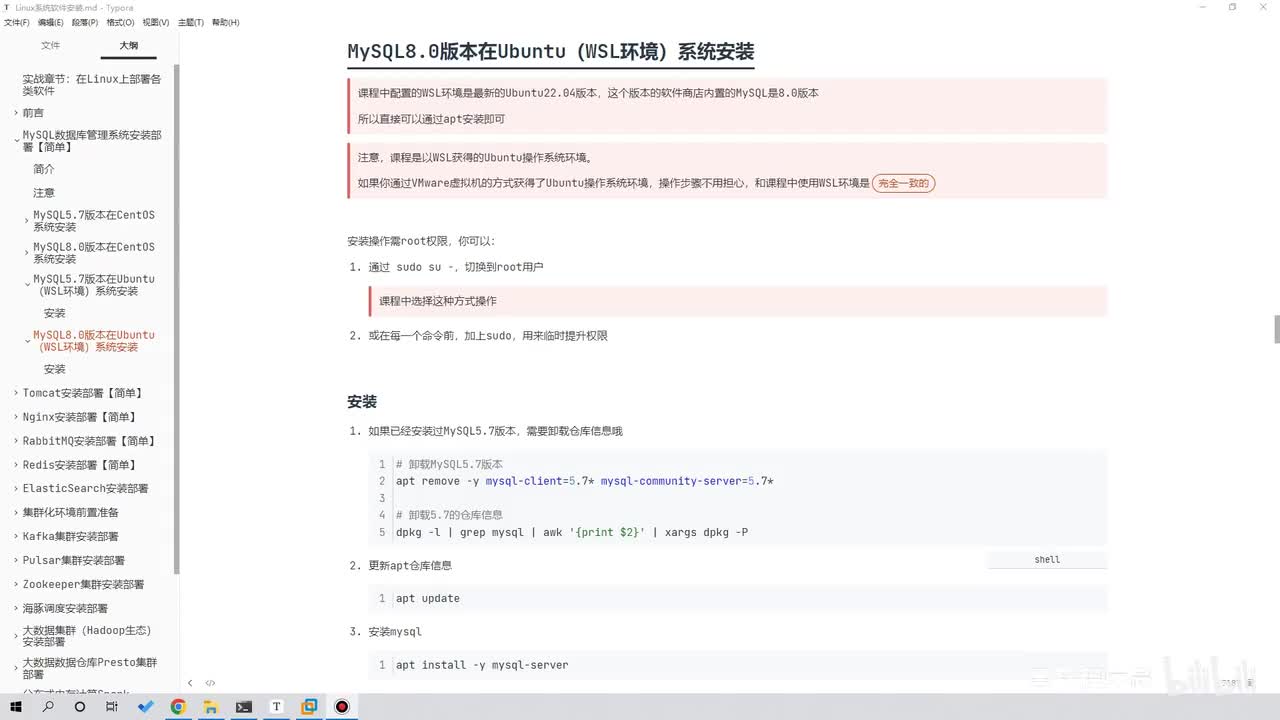1280x720 pixels.
Task: Switch to Typora taskbar icon
Action: (276, 706)
